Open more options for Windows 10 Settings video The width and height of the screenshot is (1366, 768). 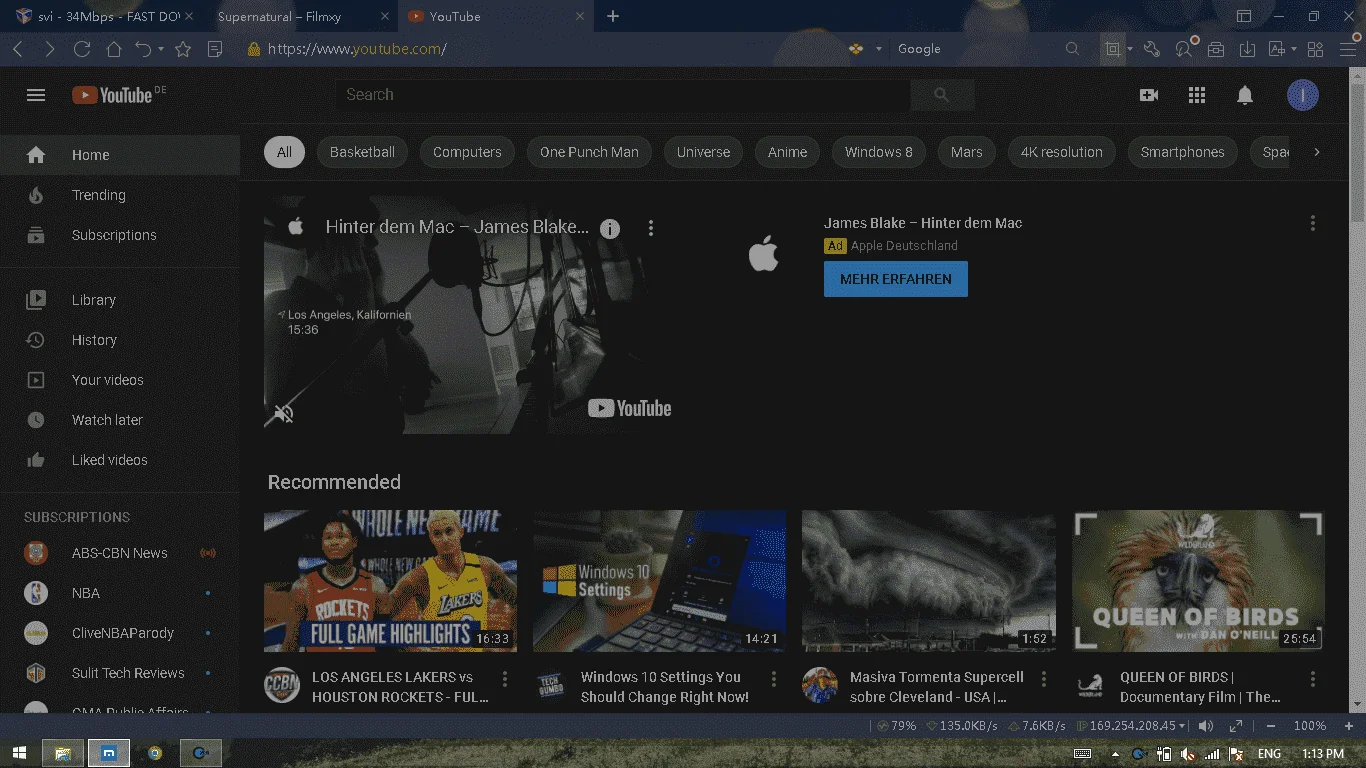tap(774, 680)
